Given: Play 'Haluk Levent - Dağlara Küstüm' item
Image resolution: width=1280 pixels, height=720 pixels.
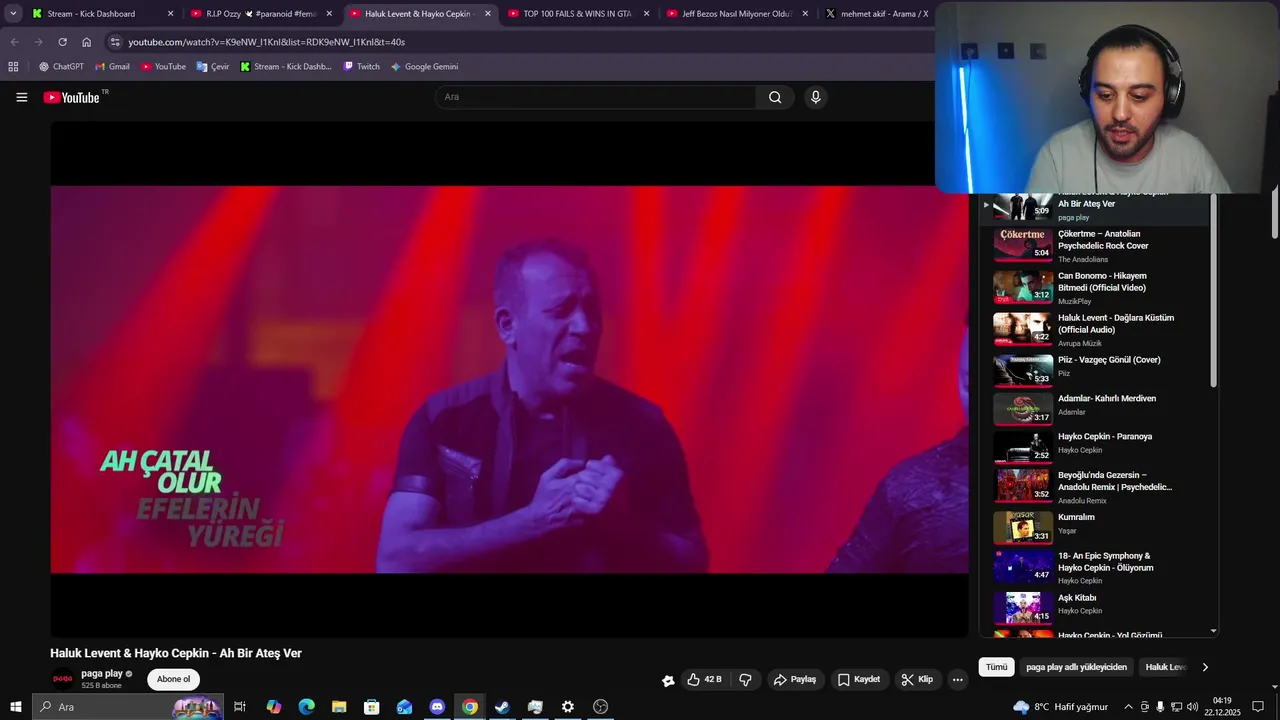Looking at the screenshot, I should pos(1096,329).
